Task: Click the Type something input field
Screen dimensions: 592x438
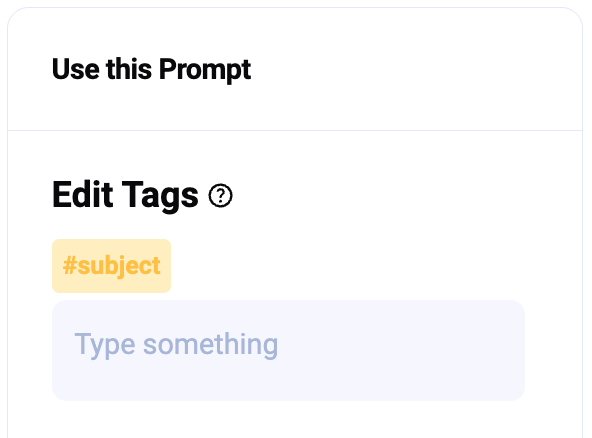Action: click(x=288, y=350)
